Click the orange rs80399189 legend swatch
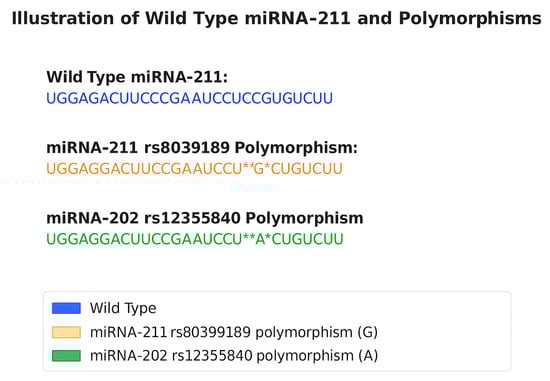Image resolution: width=550 pixels, height=381 pixels. pos(66,332)
